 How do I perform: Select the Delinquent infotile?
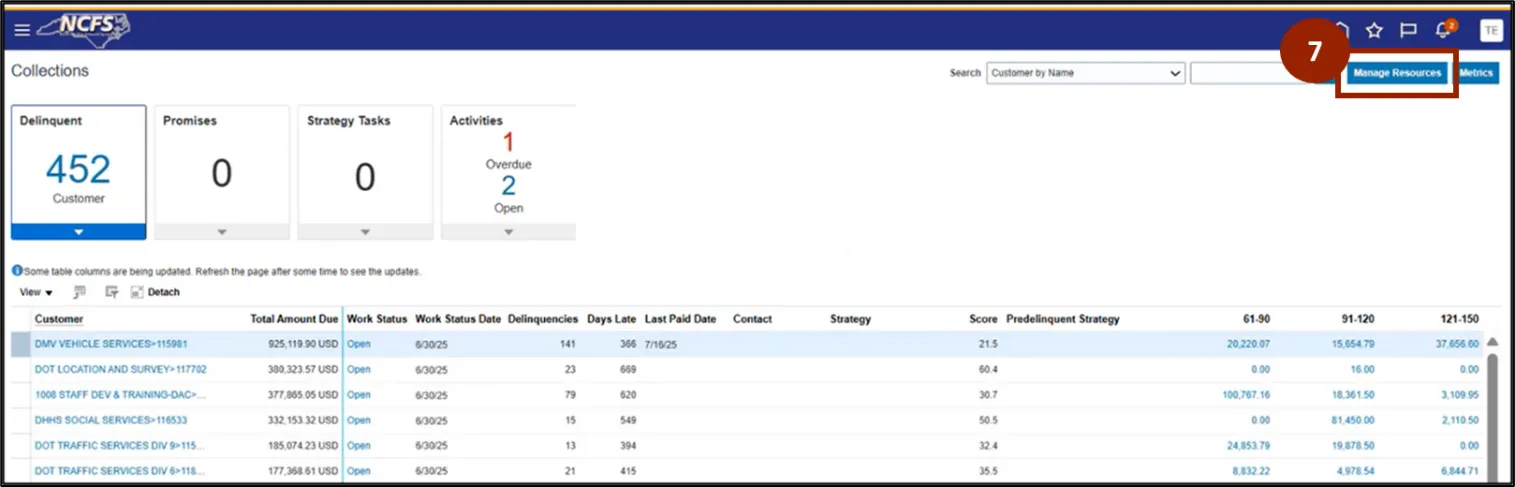click(x=79, y=165)
